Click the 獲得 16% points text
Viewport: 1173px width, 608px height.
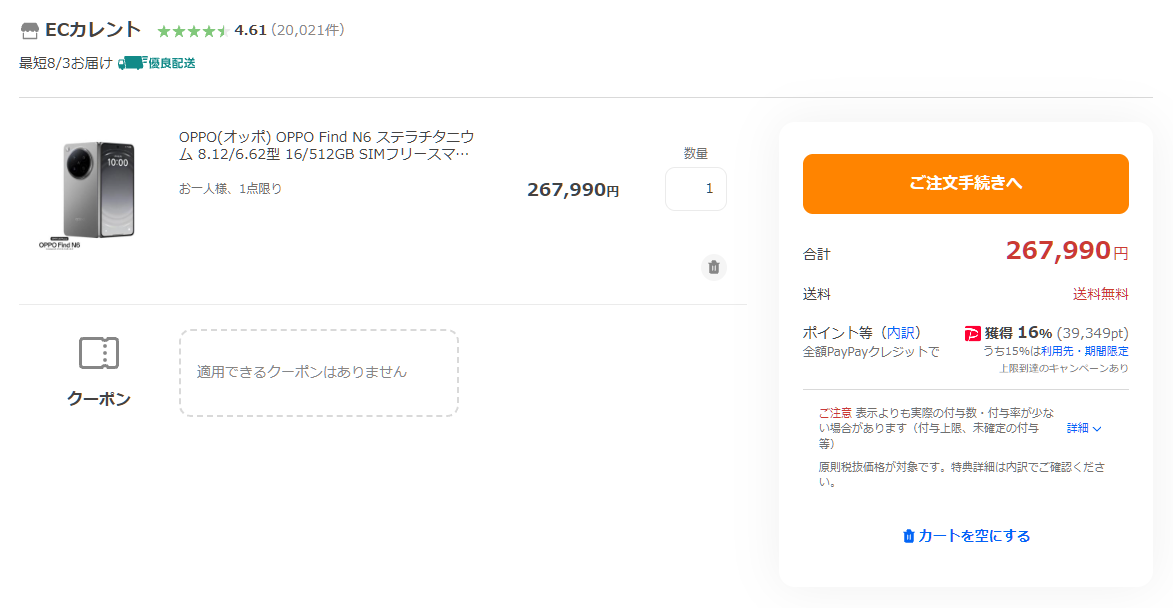(x=1018, y=333)
